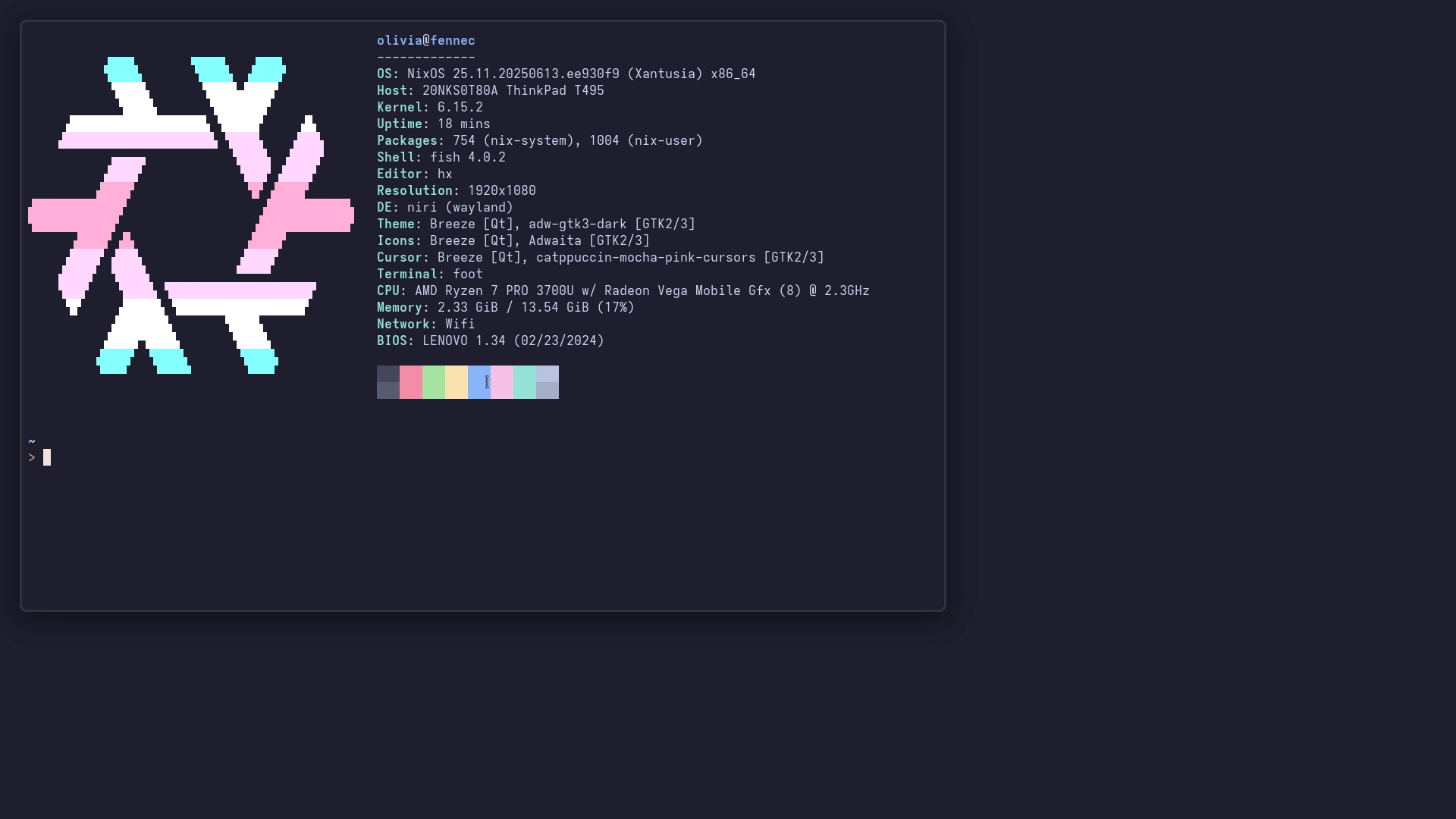Image resolution: width=1456 pixels, height=819 pixels.
Task: Click the DE value 'niri (wayland)'
Action: (460, 208)
